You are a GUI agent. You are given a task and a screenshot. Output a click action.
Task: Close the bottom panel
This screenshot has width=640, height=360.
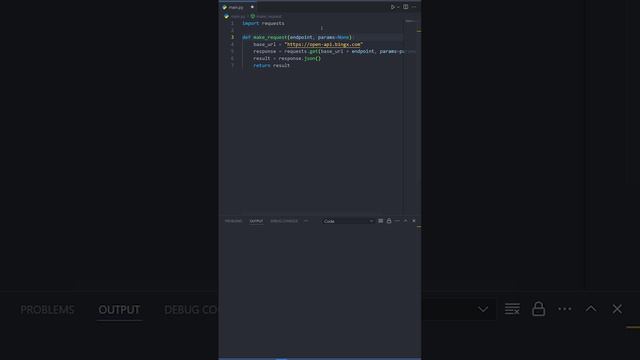(x=414, y=221)
